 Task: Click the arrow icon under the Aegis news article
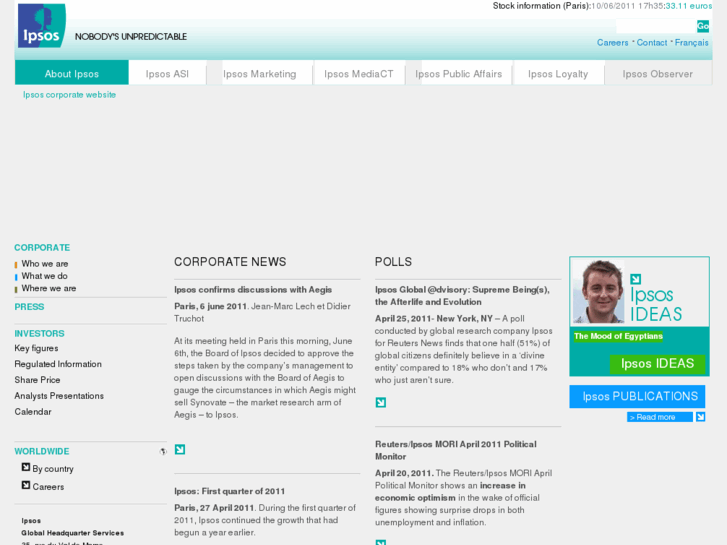click(x=180, y=449)
